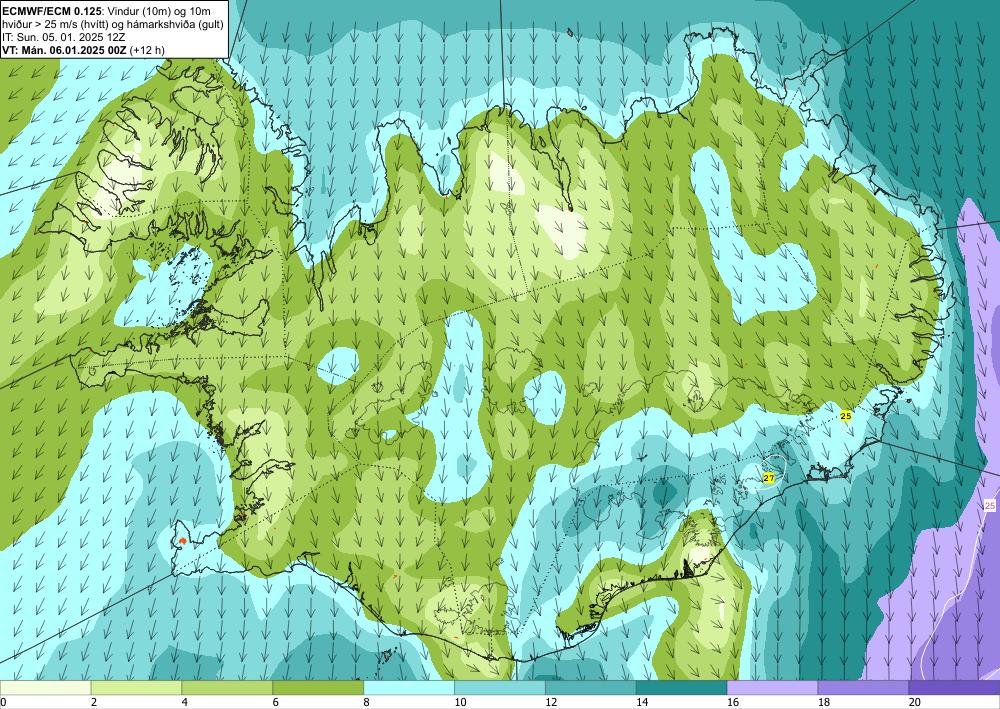Image resolution: width=1000 pixels, height=709 pixels.
Task: Click the legend scale label '2'
Action: [94, 702]
